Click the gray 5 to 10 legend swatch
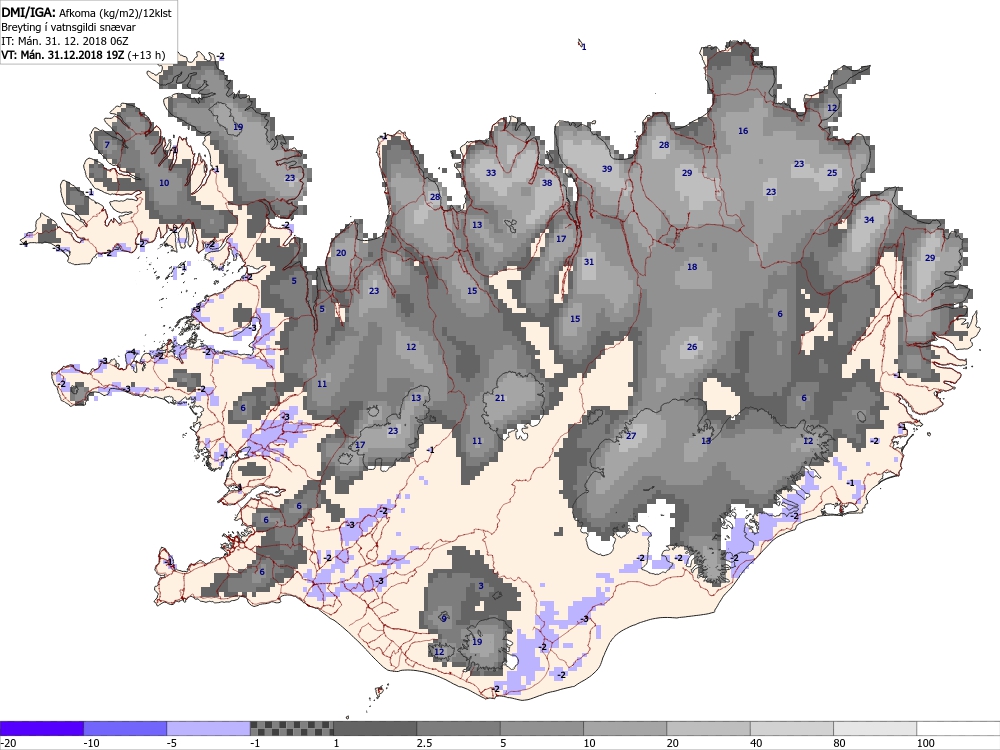This screenshot has width=1000, height=750. [541, 728]
